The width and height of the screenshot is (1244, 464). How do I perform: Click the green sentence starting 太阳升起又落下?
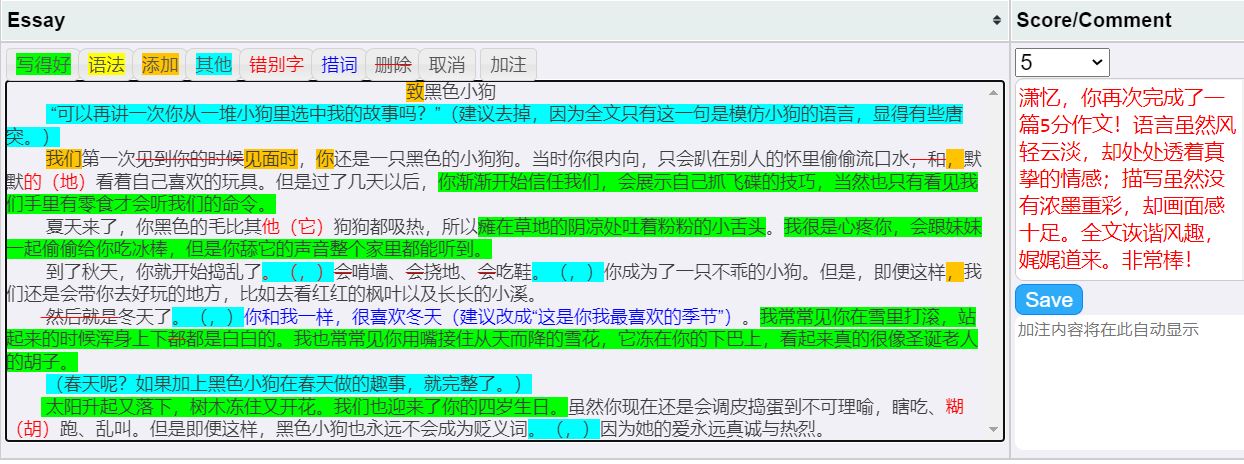click(x=302, y=407)
